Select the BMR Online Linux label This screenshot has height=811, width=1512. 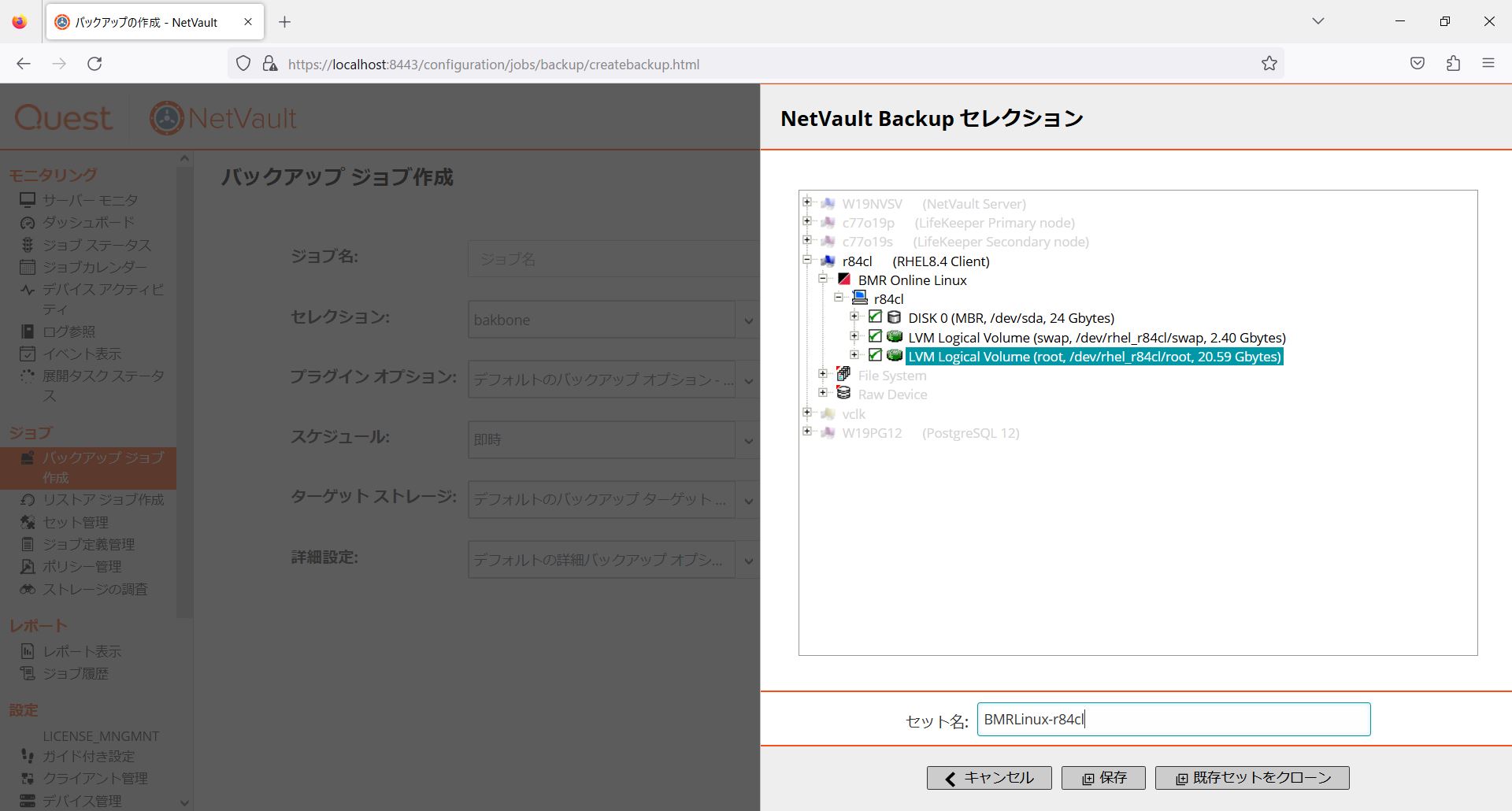click(912, 280)
